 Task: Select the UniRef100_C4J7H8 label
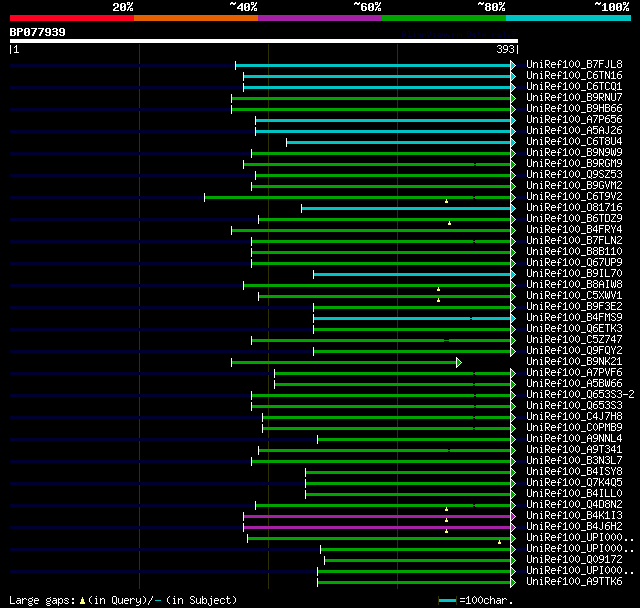[574, 417]
